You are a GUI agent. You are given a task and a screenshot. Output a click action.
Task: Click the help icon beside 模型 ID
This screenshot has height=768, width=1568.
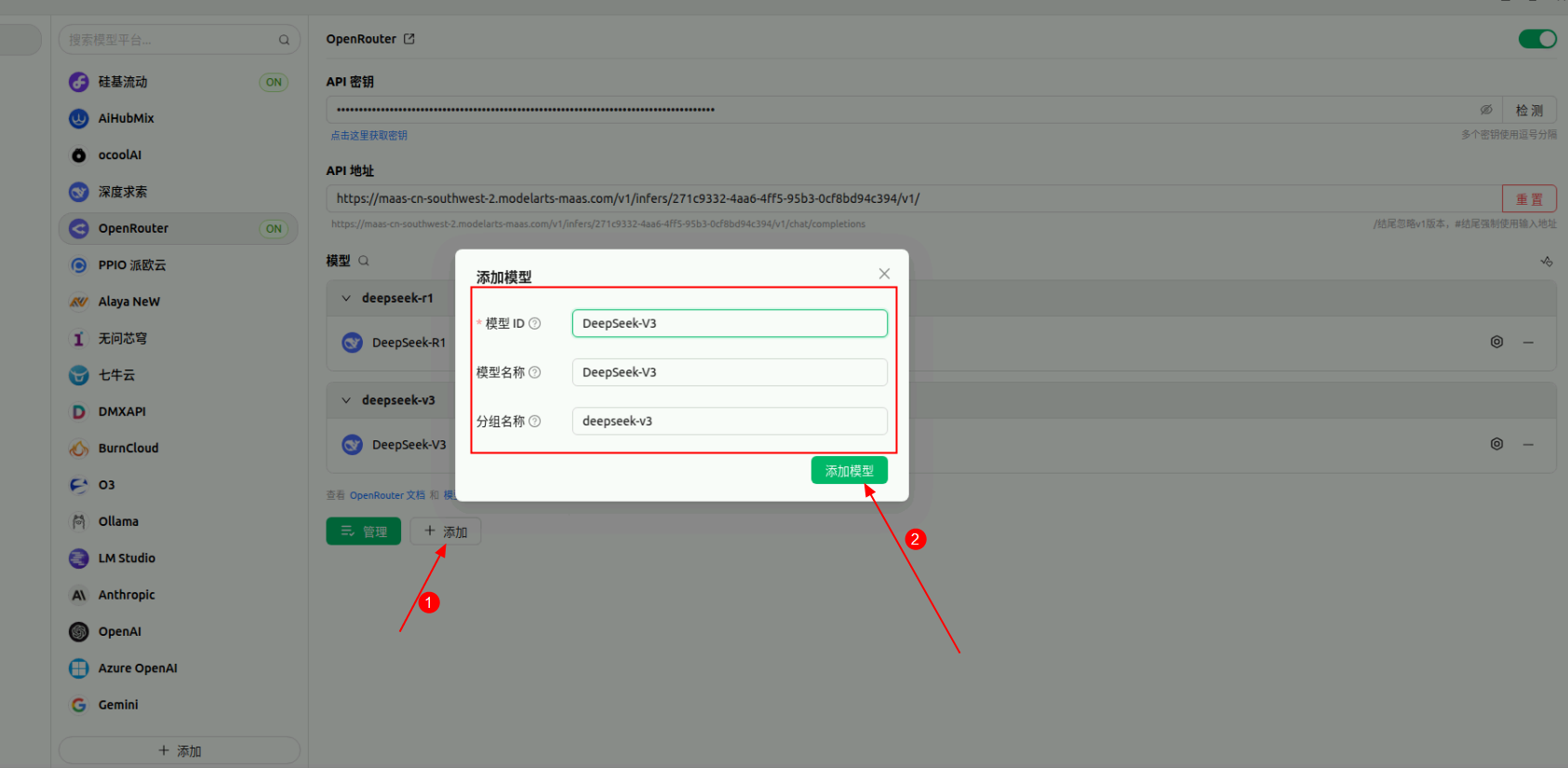[x=535, y=324]
